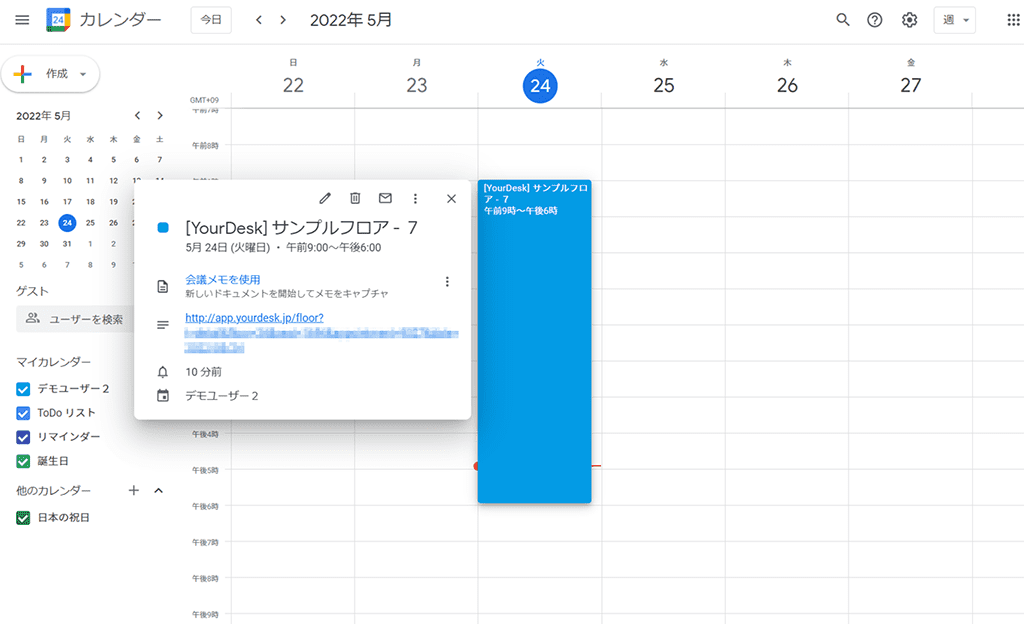Click the event title in popup
This screenshot has width=1024, height=624.
[301, 227]
